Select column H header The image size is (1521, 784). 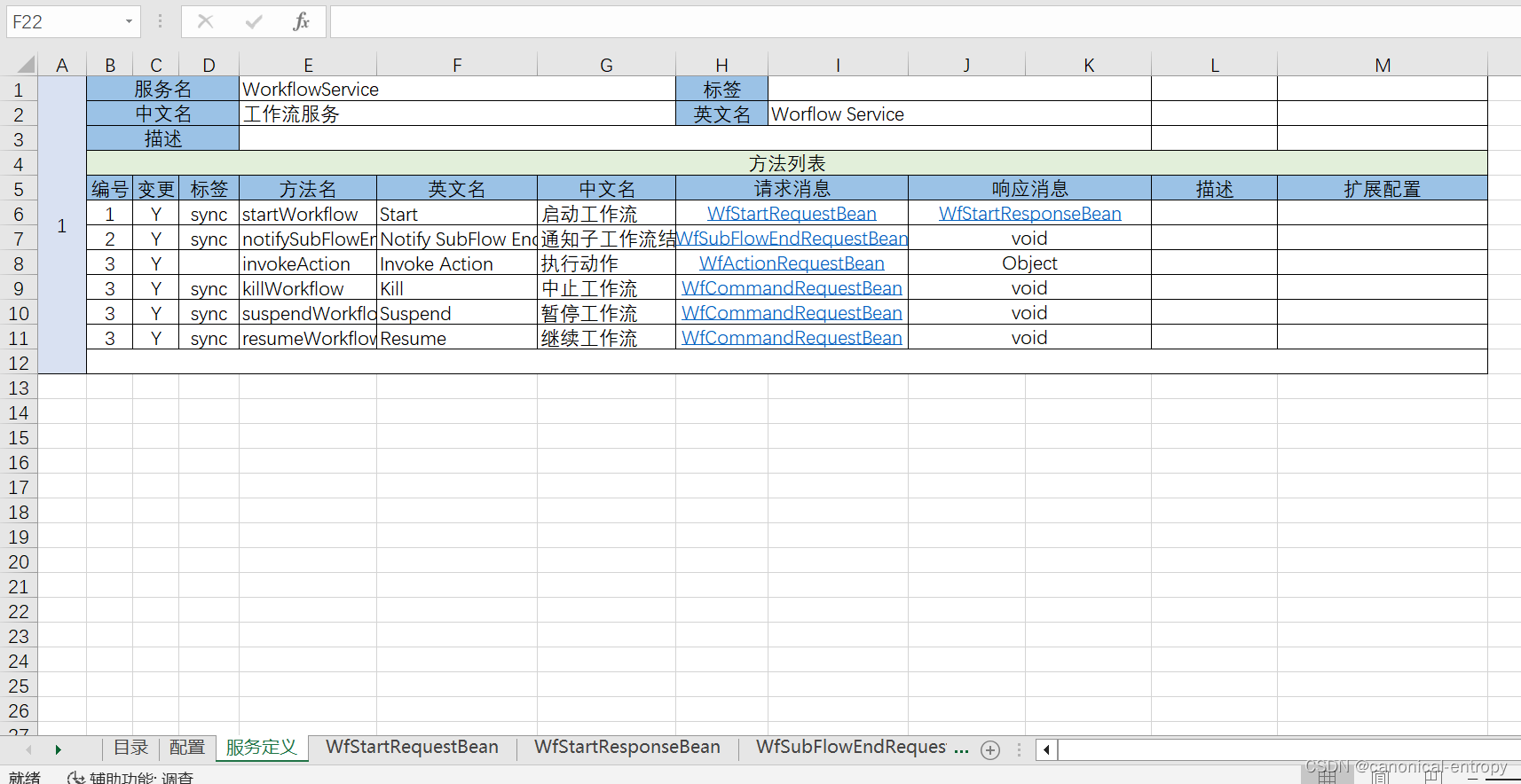click(721, 65)
